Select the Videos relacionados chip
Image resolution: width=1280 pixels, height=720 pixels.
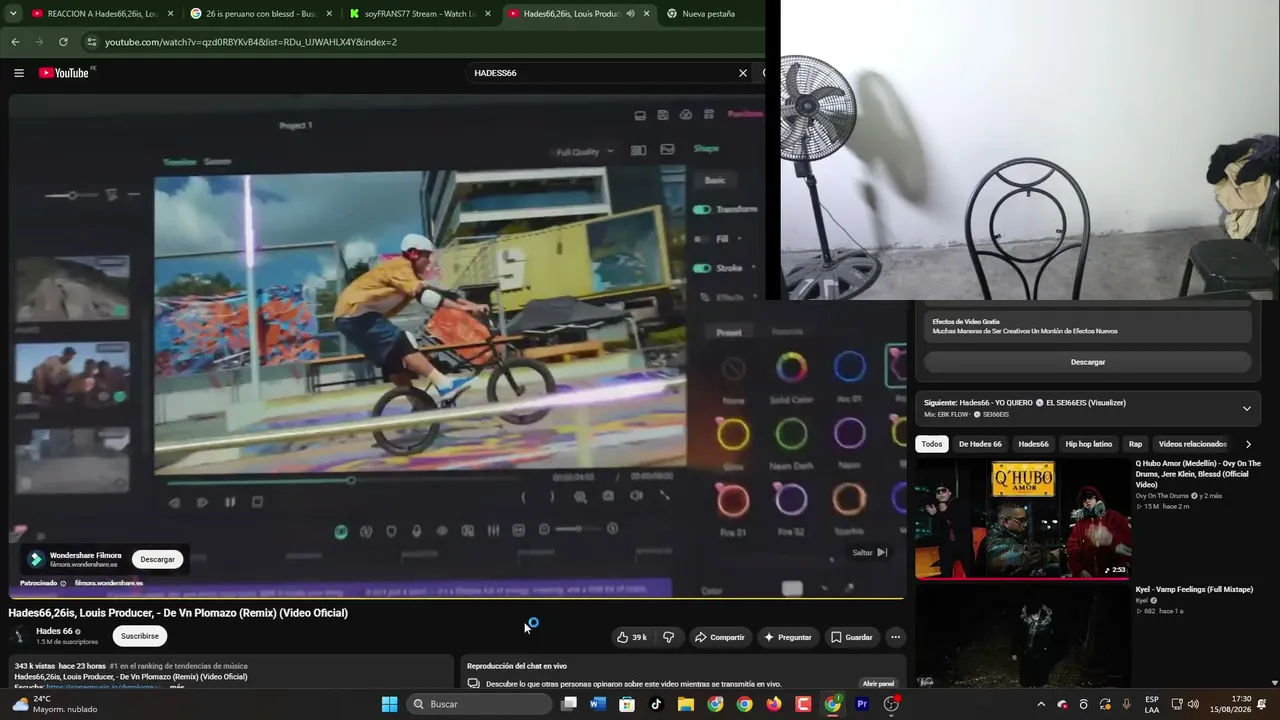click(1192, 444)
